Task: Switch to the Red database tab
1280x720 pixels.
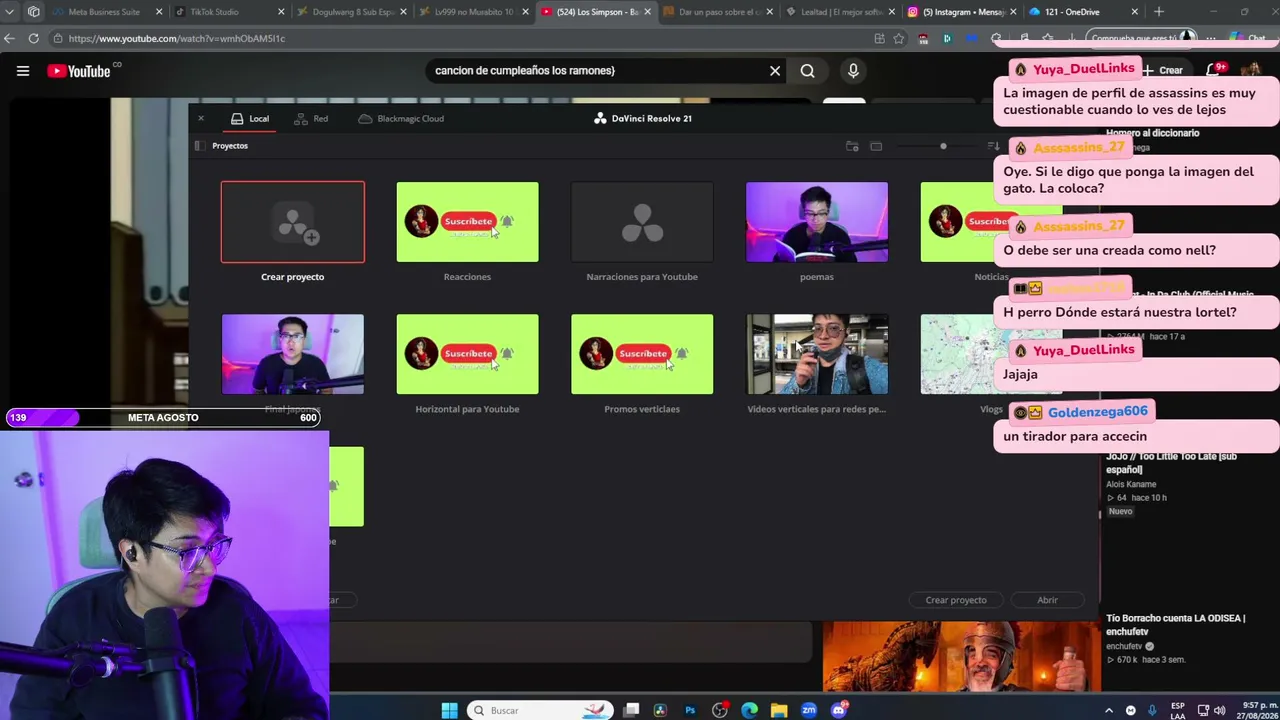Action: 311,118
